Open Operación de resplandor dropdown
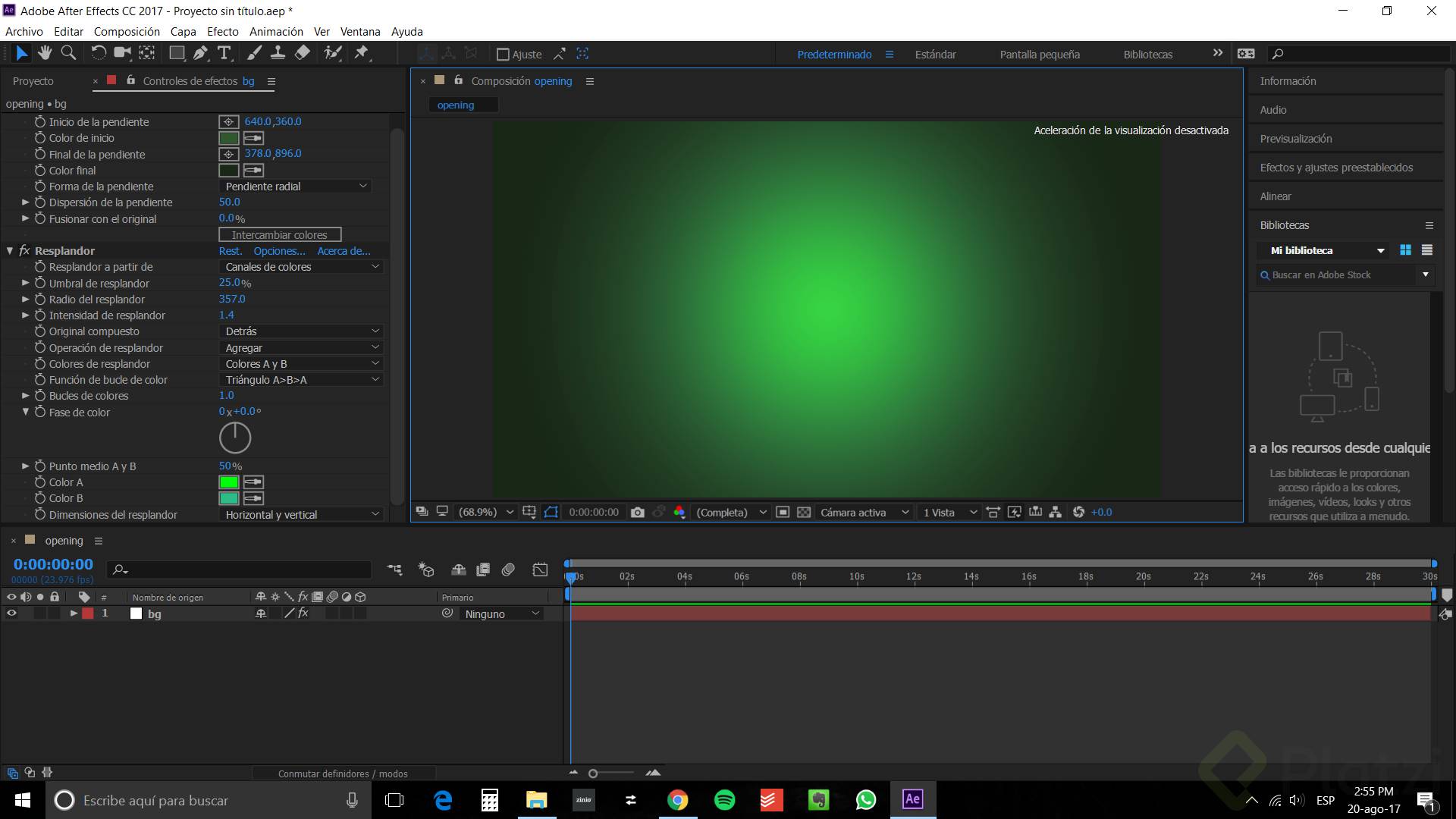The image size is (1456, 819). click(x=301, y=348)
